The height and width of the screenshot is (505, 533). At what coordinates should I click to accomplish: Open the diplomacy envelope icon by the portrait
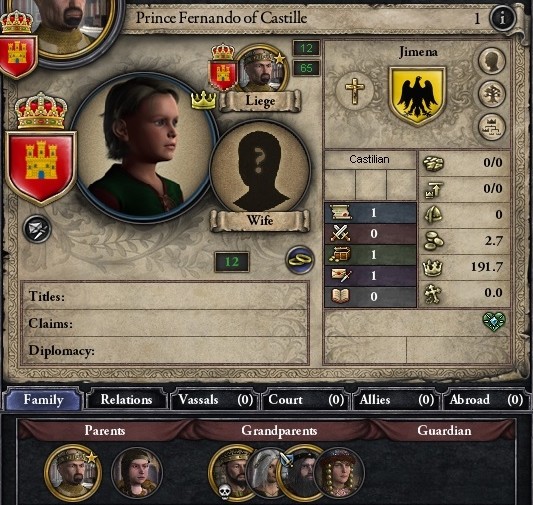37,229
